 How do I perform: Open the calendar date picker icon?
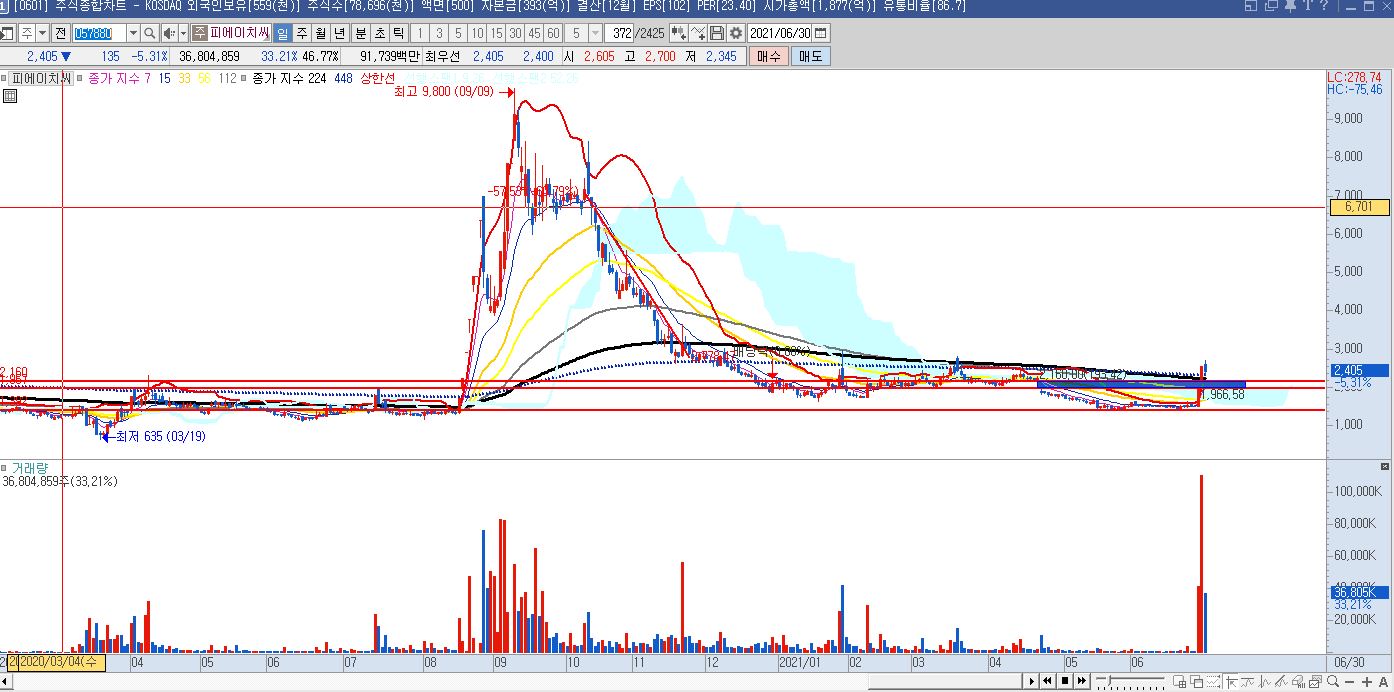coord(821,33)
